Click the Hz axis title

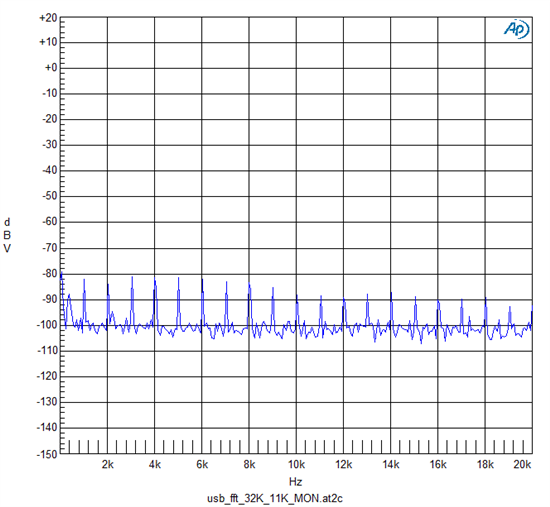[x=296, y=481]
